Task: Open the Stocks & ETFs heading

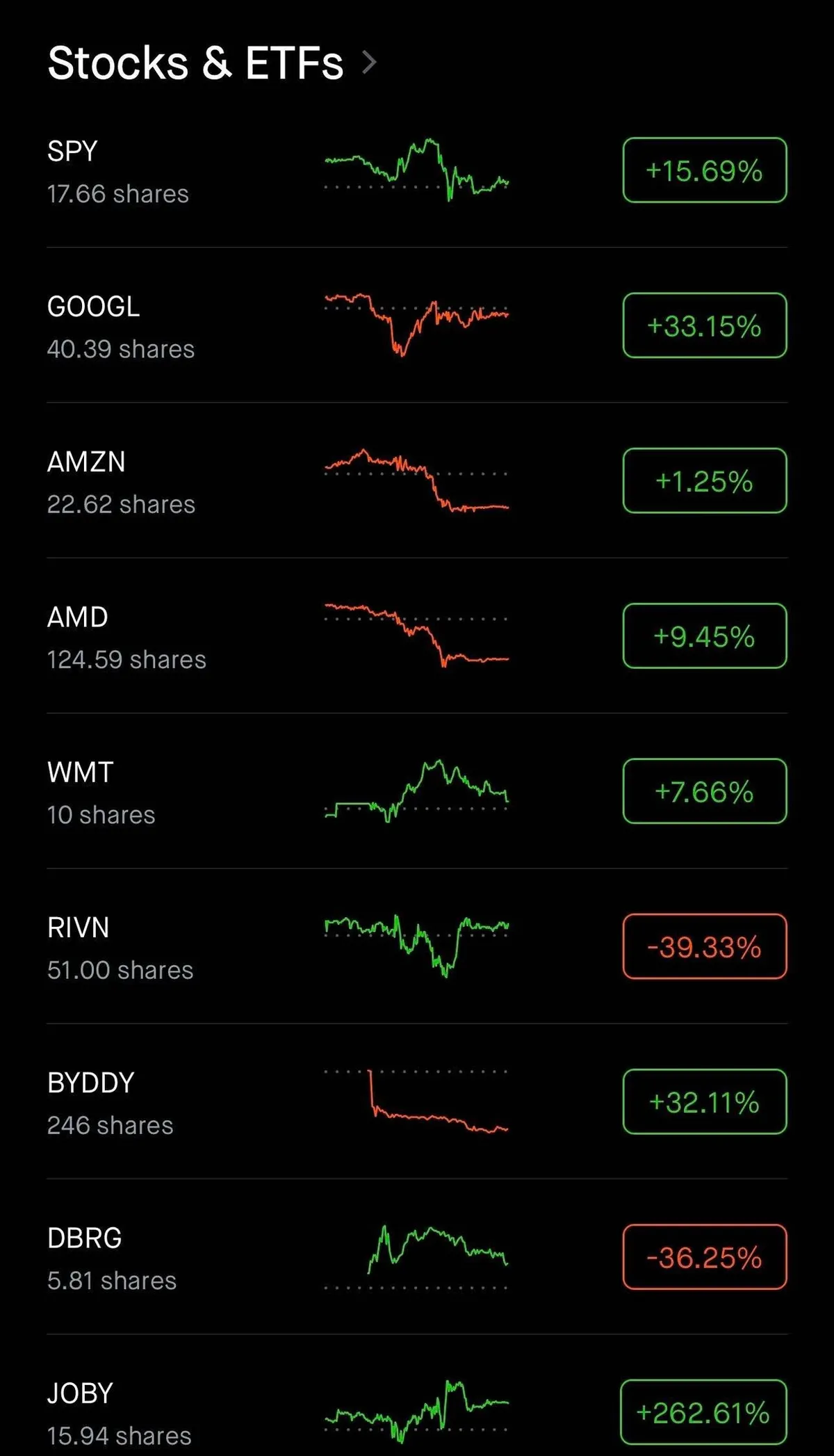Action: pyautogui.click(x=195, y=63)
